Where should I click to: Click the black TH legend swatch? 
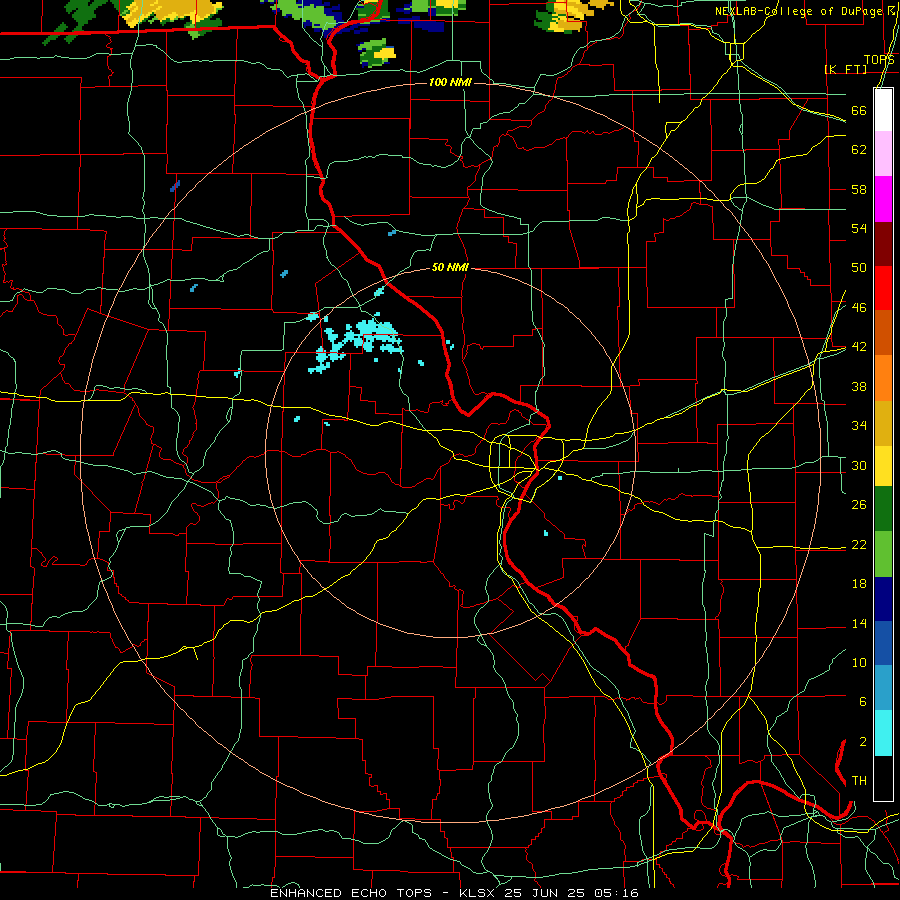coord(883,778)
